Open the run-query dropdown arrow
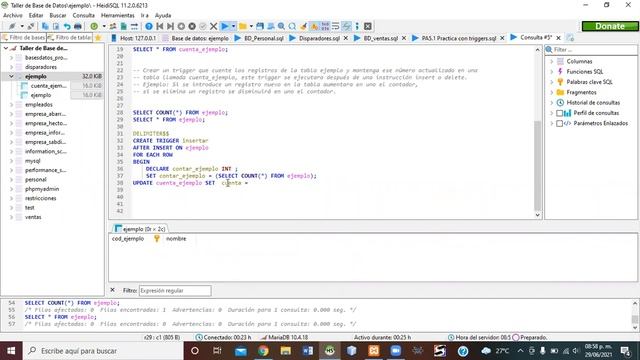Screen dimensions: 640x360 tap(233, 26)
